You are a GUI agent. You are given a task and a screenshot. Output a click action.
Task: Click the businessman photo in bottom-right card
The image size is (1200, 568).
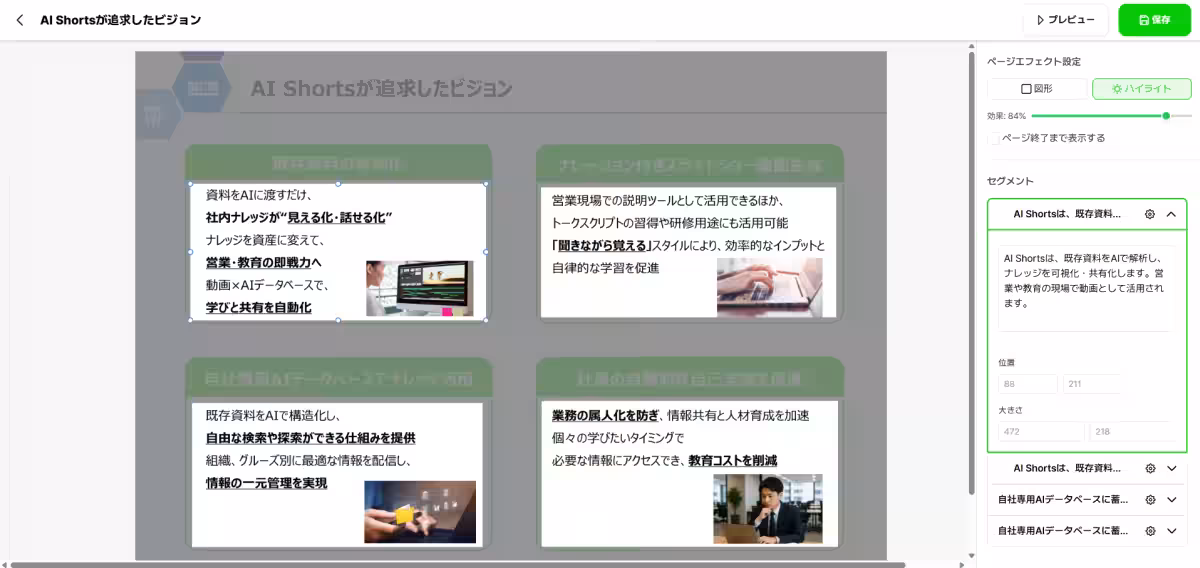coord(767,508)
